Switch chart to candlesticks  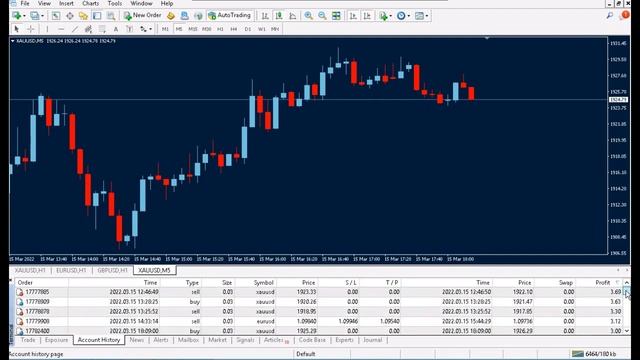pyautogui.click(x=279, y=16)
